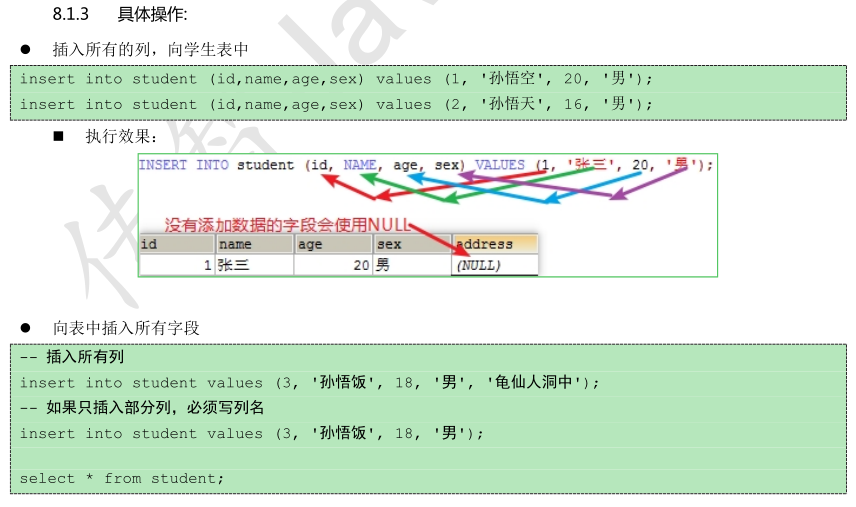Click the sub-bullet text "执行效果:"
Image resolution: width=856 pixels, height=507 pixels.
[x=121, y=136]
